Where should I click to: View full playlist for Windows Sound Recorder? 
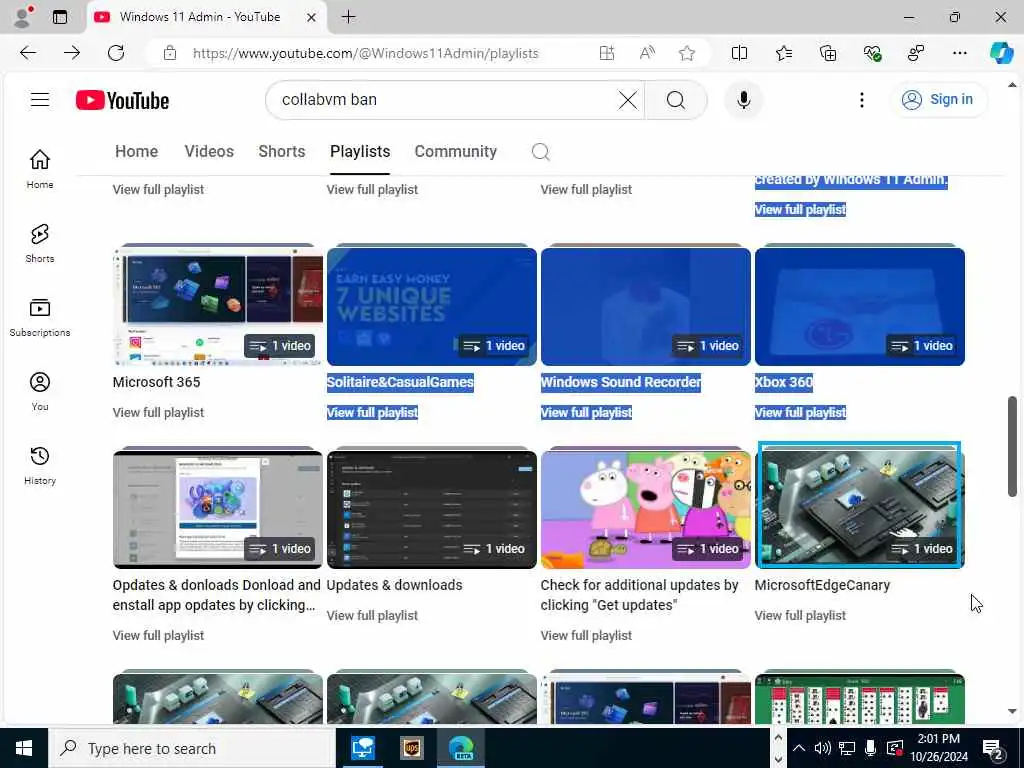click(x=586, y=413)
